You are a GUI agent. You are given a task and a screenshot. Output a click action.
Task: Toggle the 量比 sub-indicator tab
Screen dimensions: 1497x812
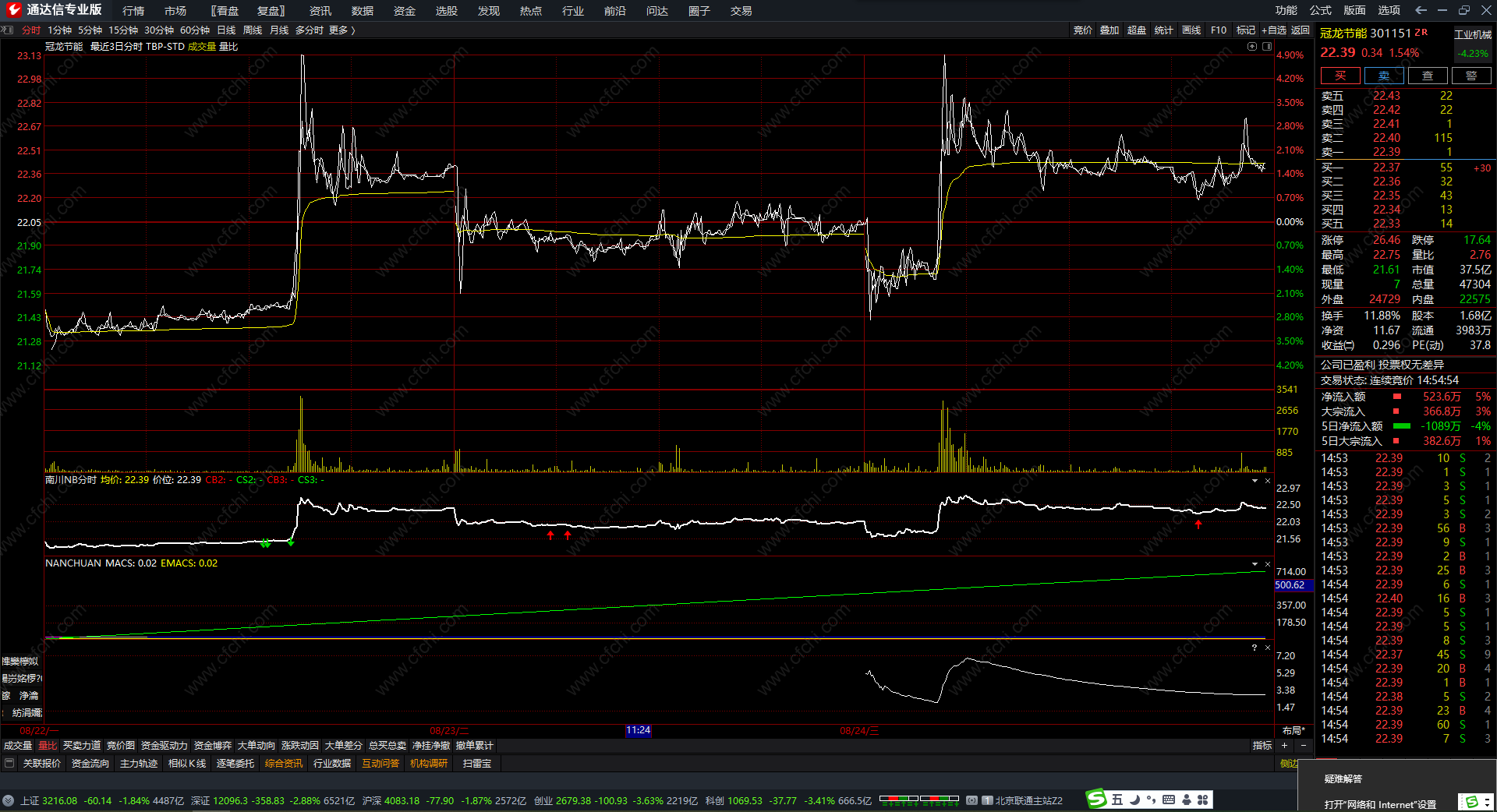click(48, 746)
